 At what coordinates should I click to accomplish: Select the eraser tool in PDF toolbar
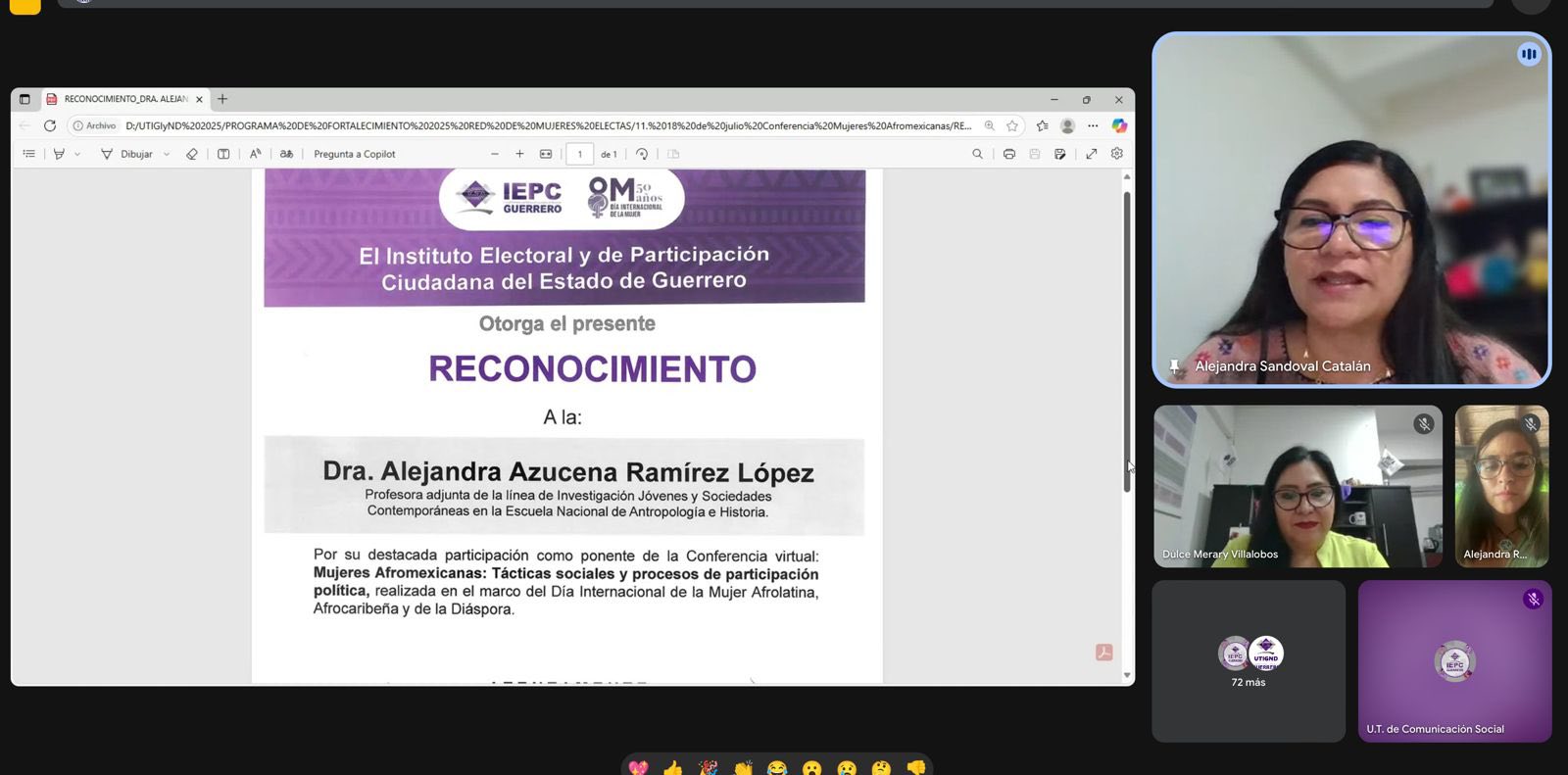click(x=192, y=154)
